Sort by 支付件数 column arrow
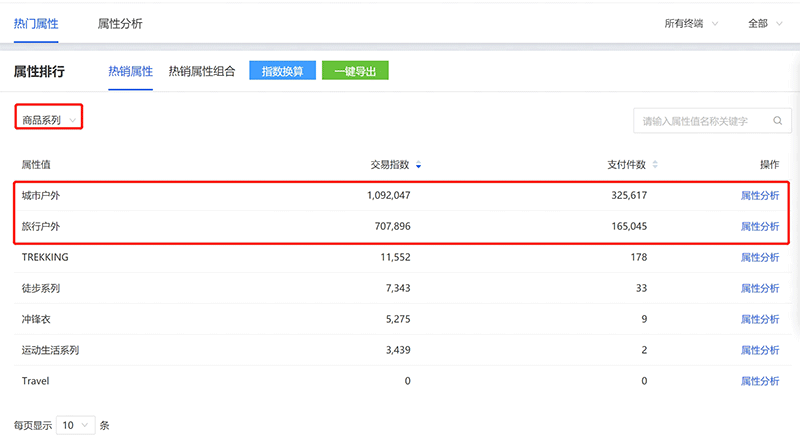The image size is (800, 447). [655, 165]
